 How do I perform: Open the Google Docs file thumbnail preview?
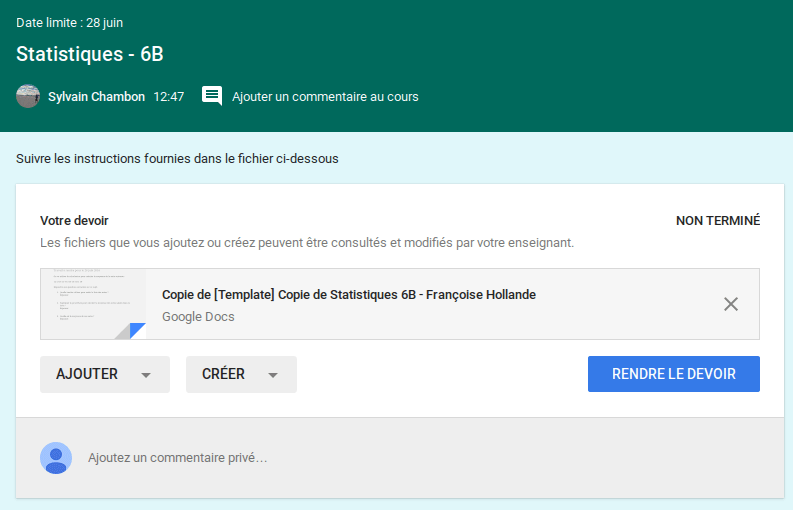[x=94, y=304]
